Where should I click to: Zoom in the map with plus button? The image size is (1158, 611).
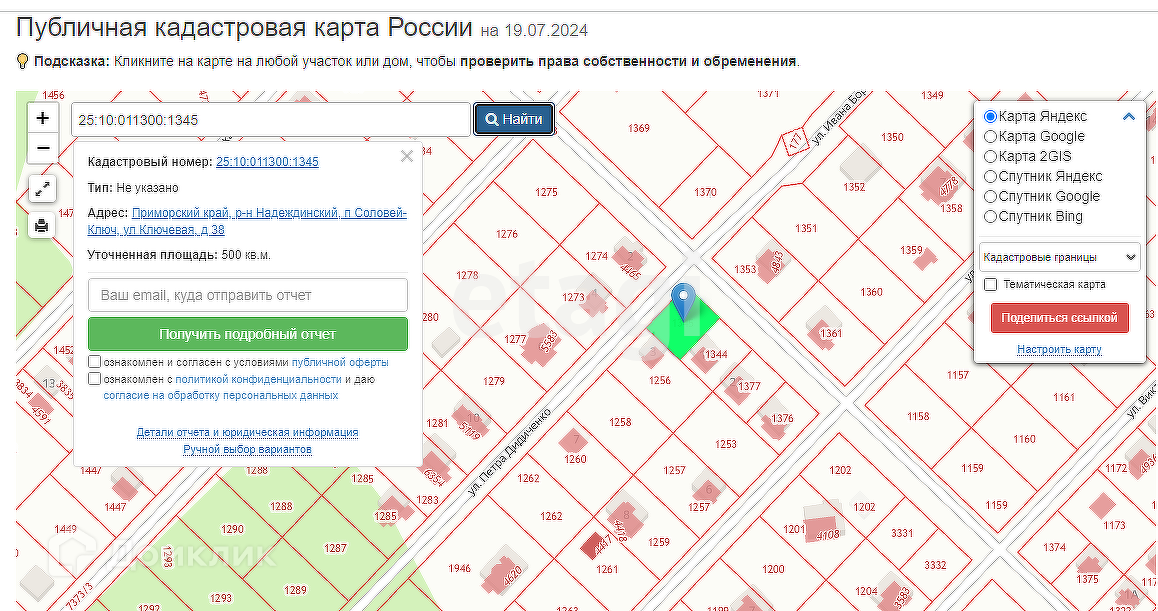click(x=43, y=117)
